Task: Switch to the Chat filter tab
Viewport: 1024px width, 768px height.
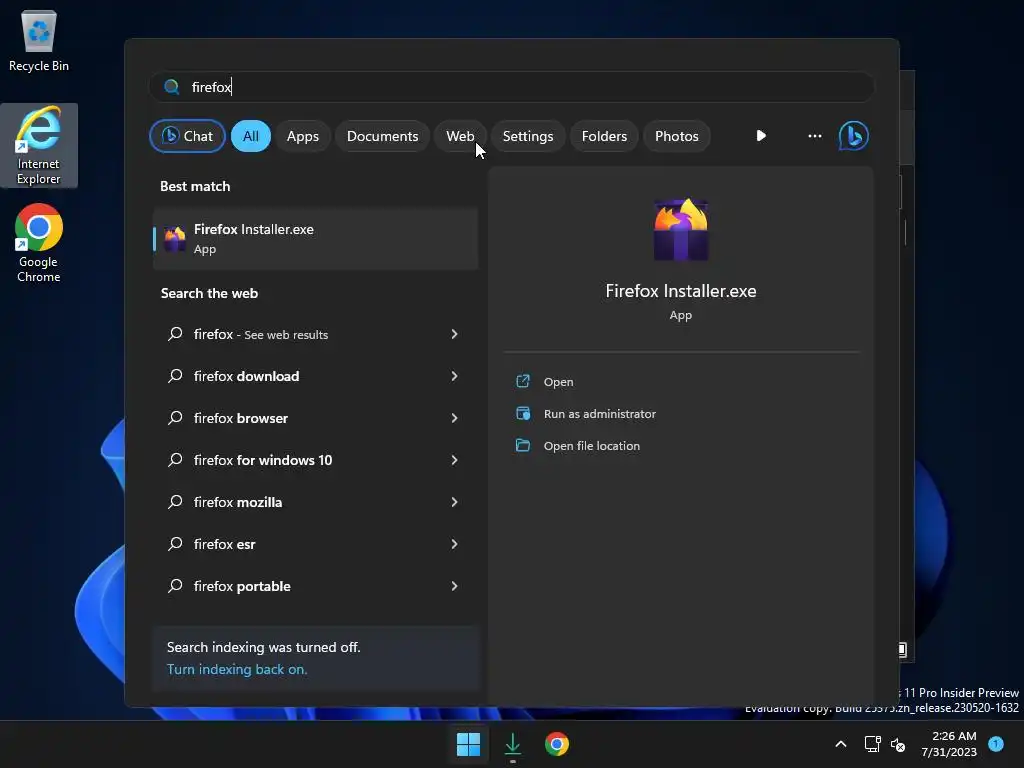Action: (187, 136)
